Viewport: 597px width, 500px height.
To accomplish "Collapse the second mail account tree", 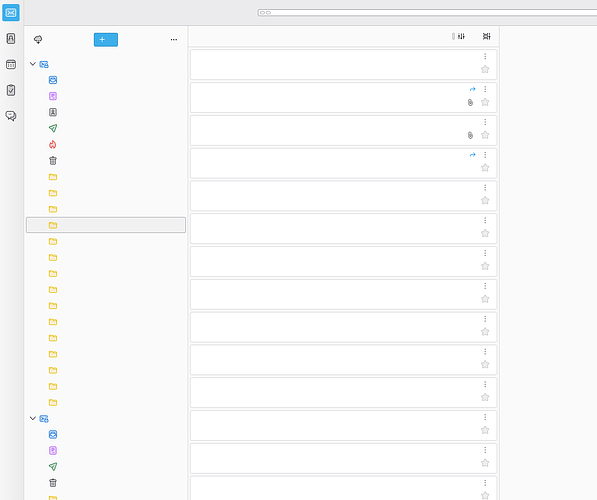I will point(33,418).
